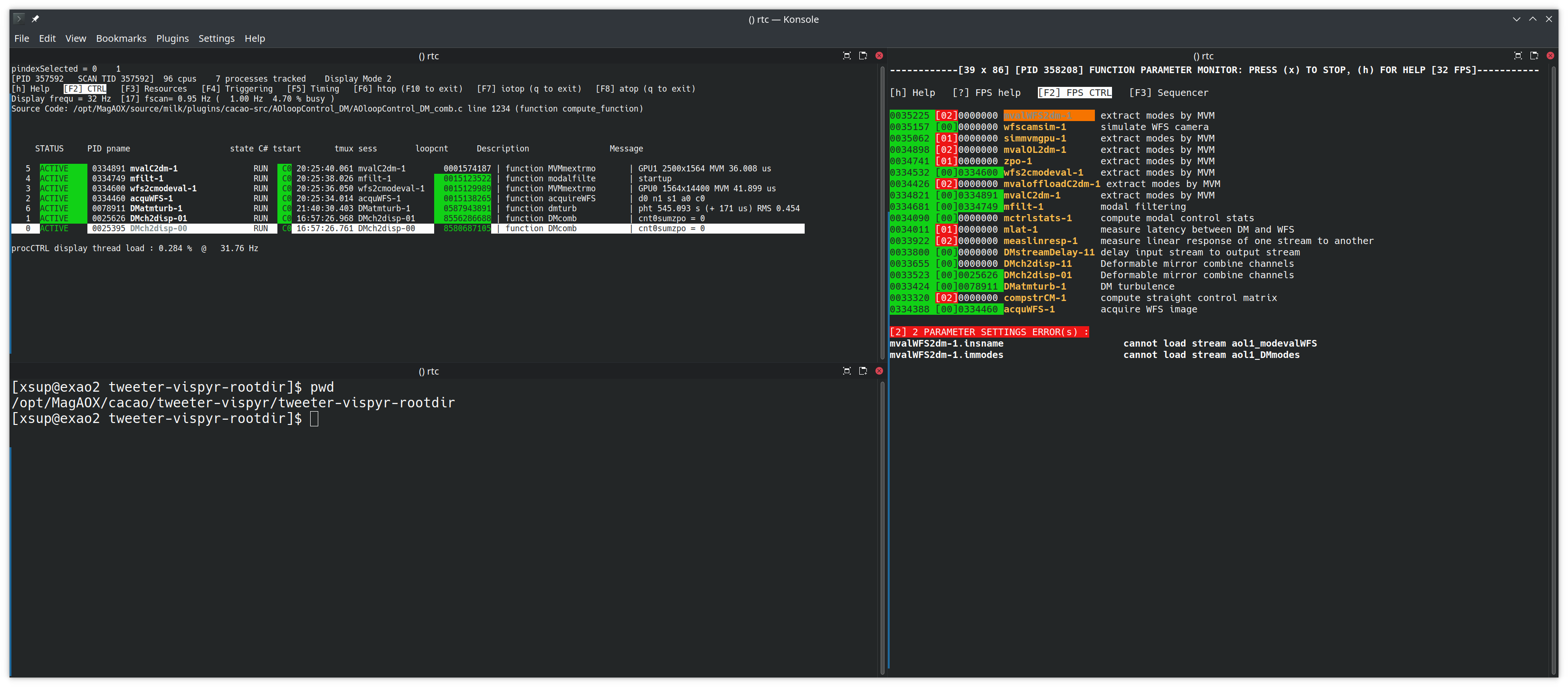
Task: Select DMch2disp-11 in FPS list
Action: coord(1038,264)
